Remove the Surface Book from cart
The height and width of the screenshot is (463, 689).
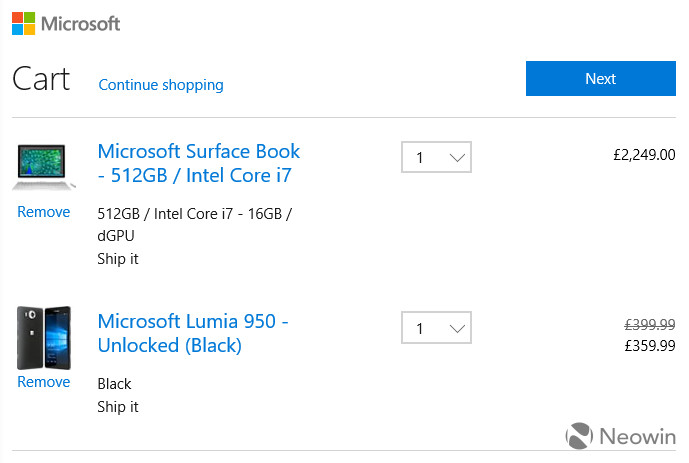coord(44,212)
